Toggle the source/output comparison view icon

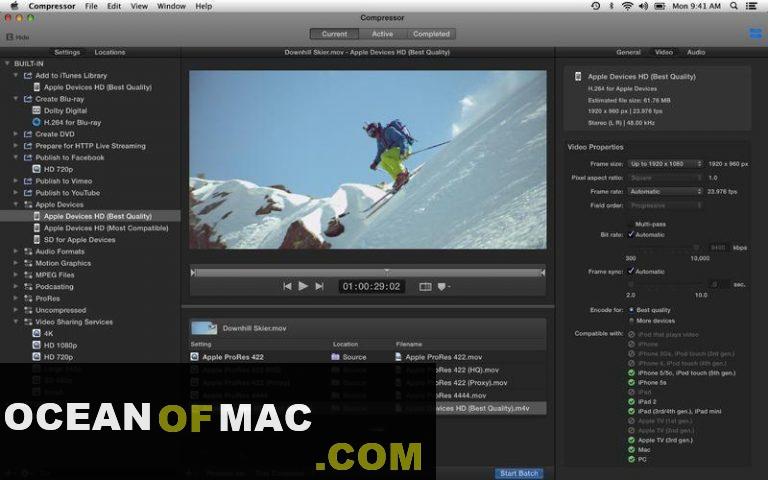(x=425, y=287)
